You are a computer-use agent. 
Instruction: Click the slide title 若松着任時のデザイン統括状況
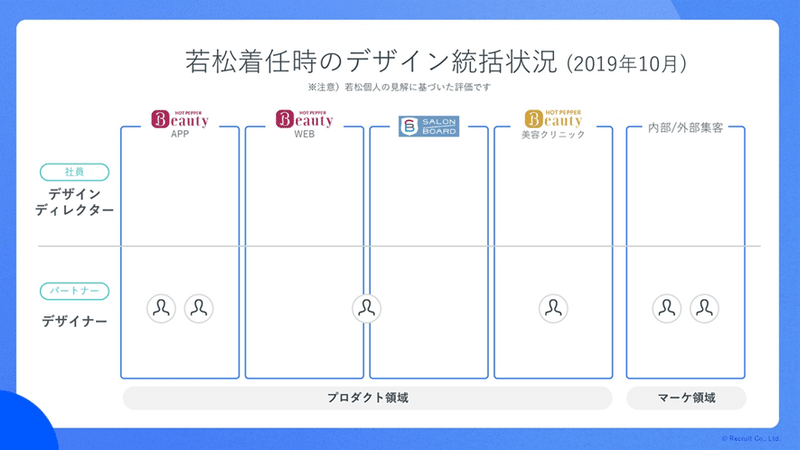371,62
